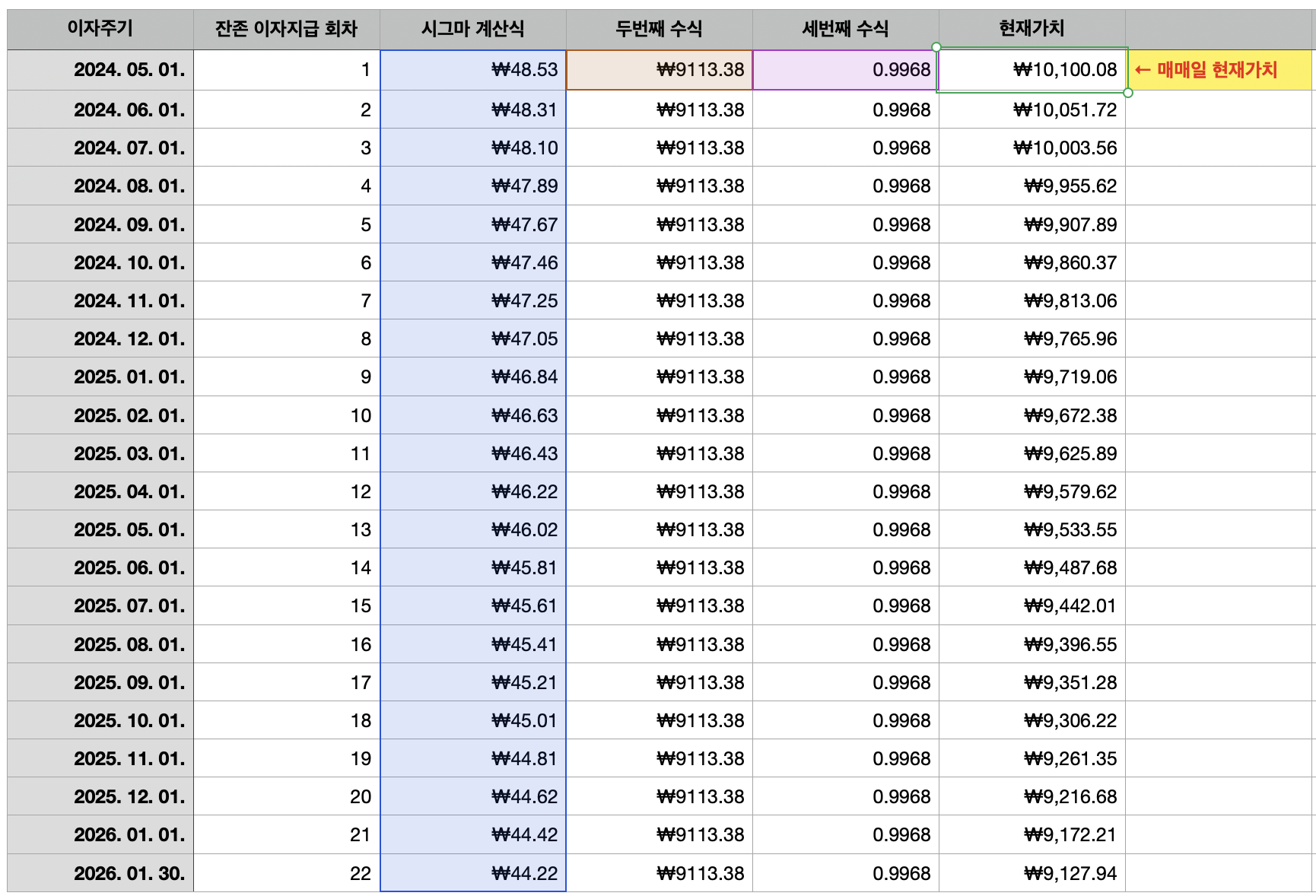The height and width of the screenshot is (896, 1316).
Task: Click the date cell 2026. 01. 01.
Action: click(100, 834)
